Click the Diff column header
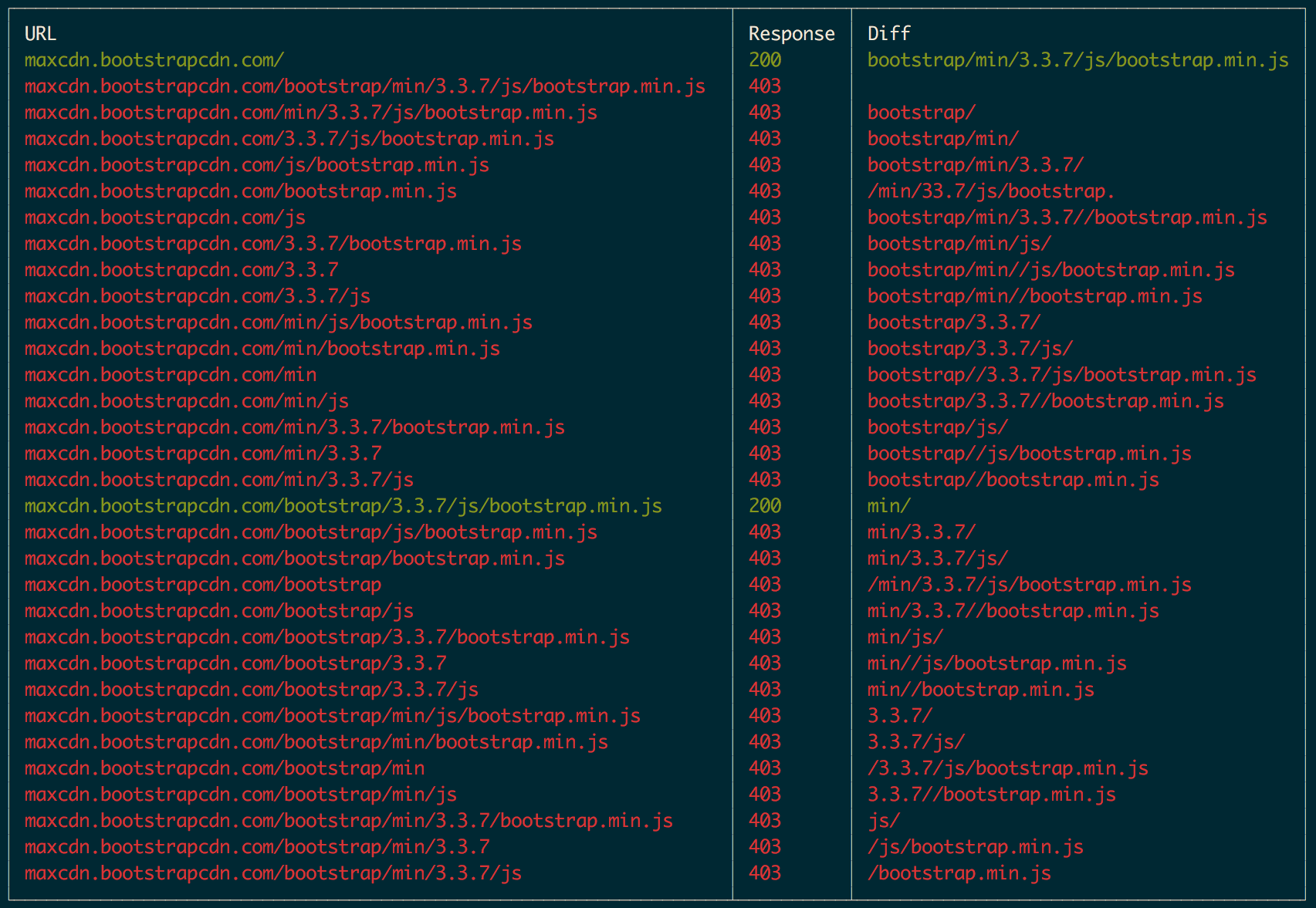 888,34
